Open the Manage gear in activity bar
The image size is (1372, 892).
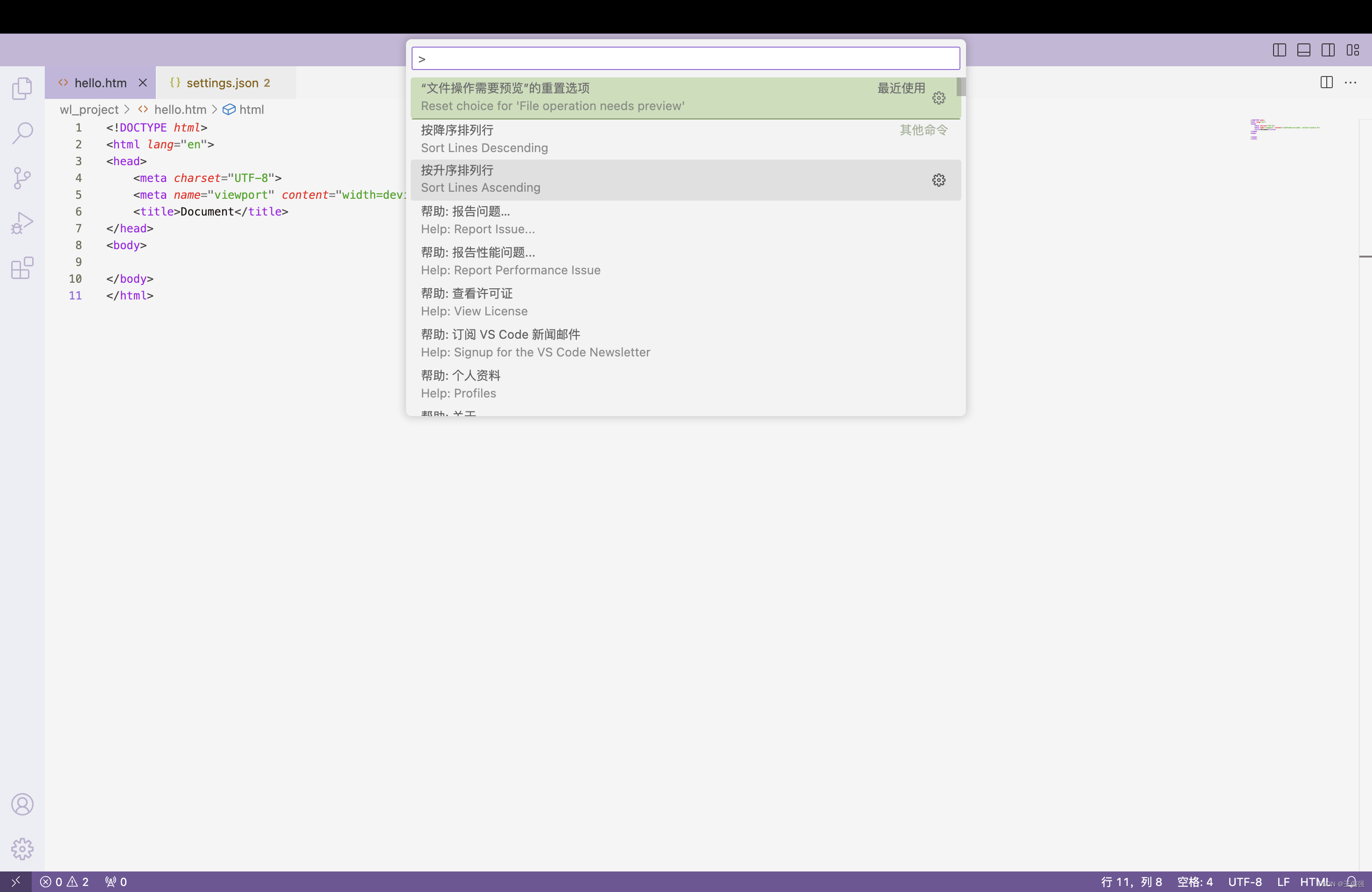coord(22,849)
